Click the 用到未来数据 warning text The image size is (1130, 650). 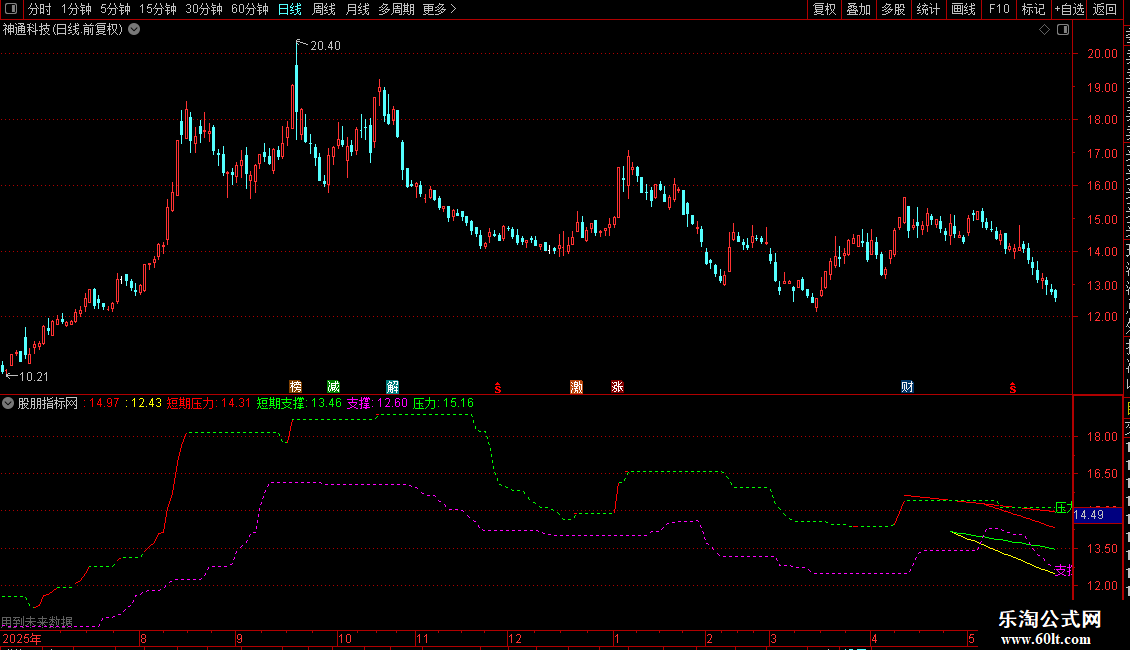click(37, 622)
